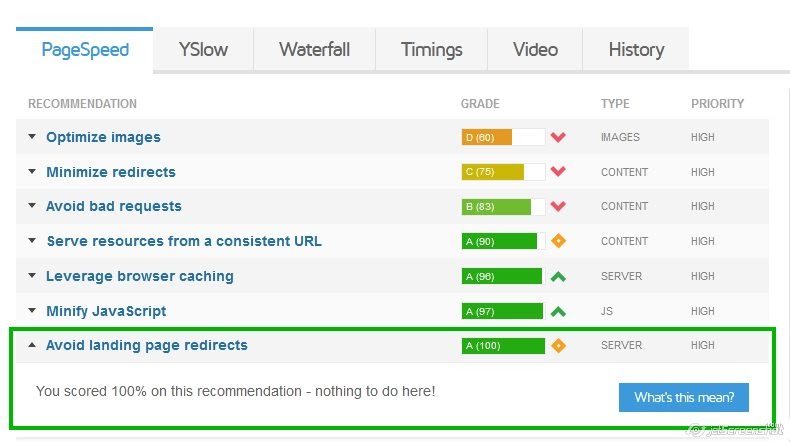This screenshot has width=790, height=442.
Task: Click red down arrow beside Avoid bad requests
Action: click(558, 206)
